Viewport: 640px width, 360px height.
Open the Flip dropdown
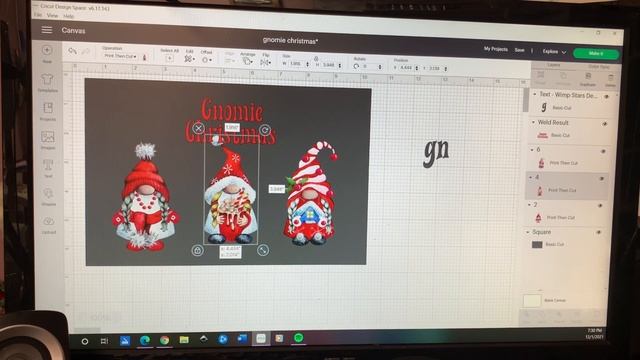(x=265, y=62)
